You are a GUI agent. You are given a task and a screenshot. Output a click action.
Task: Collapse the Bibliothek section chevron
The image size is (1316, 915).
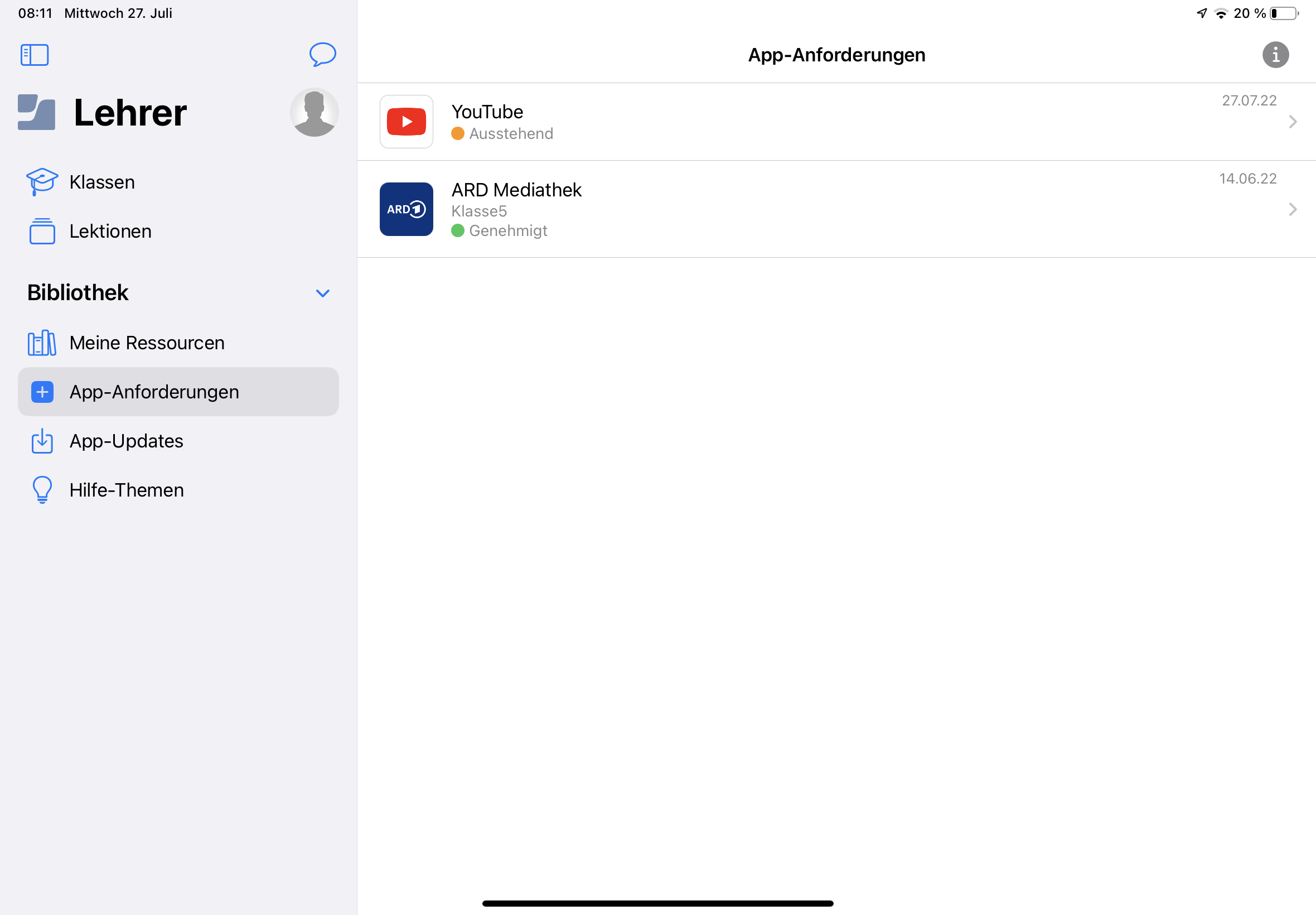(322, 293)
